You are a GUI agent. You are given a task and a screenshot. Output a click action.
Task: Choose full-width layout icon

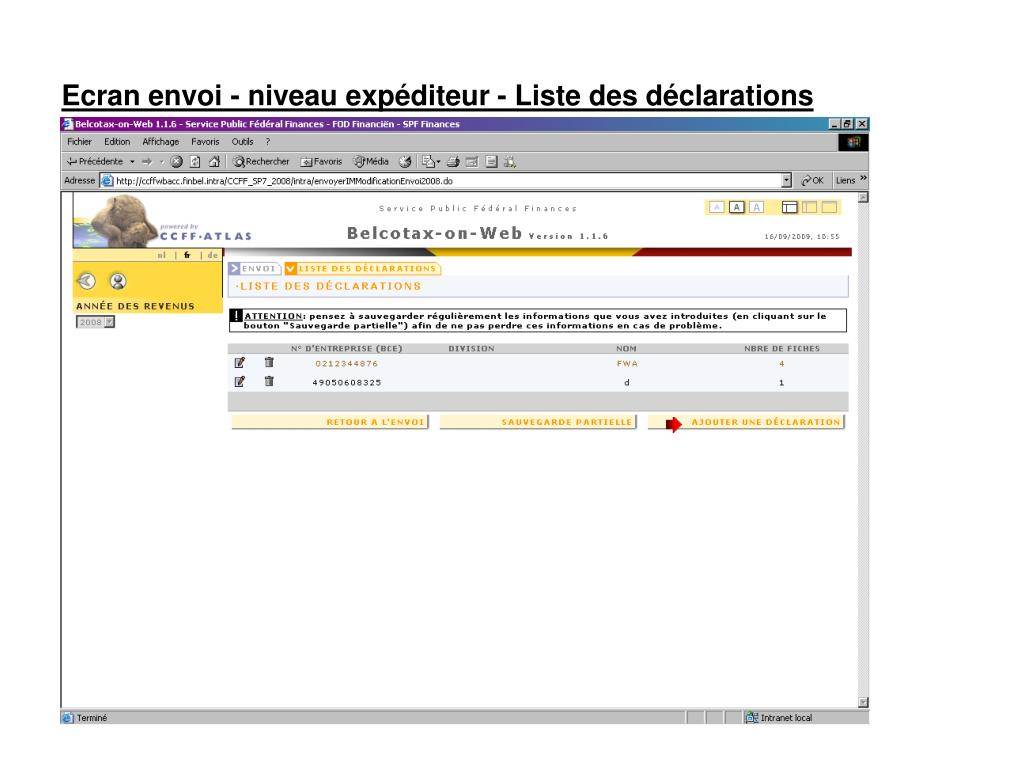[829, 207]
